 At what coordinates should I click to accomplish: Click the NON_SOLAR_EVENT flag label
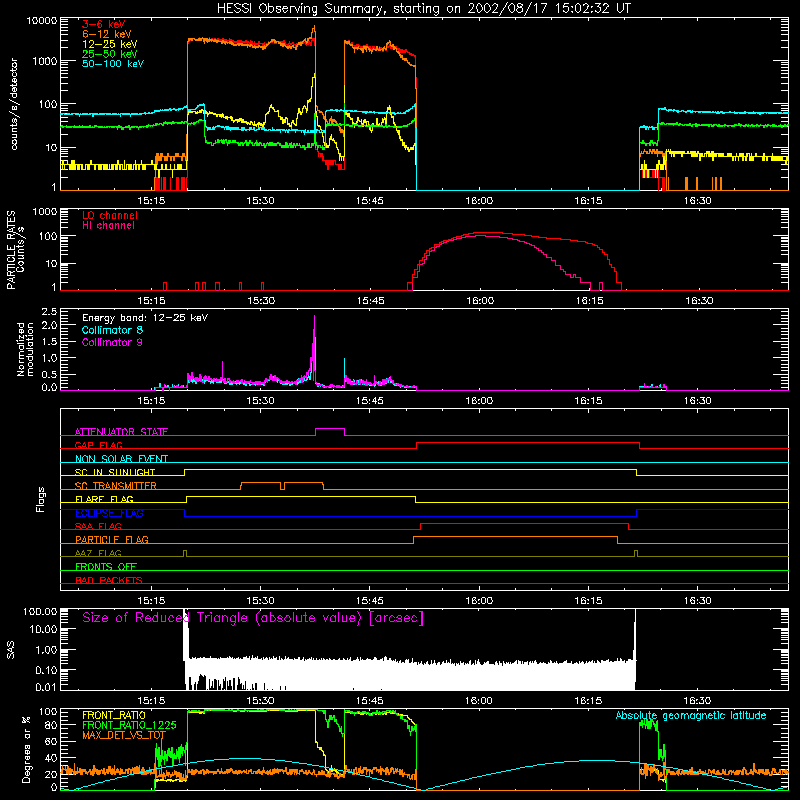[x=121, y=459]
